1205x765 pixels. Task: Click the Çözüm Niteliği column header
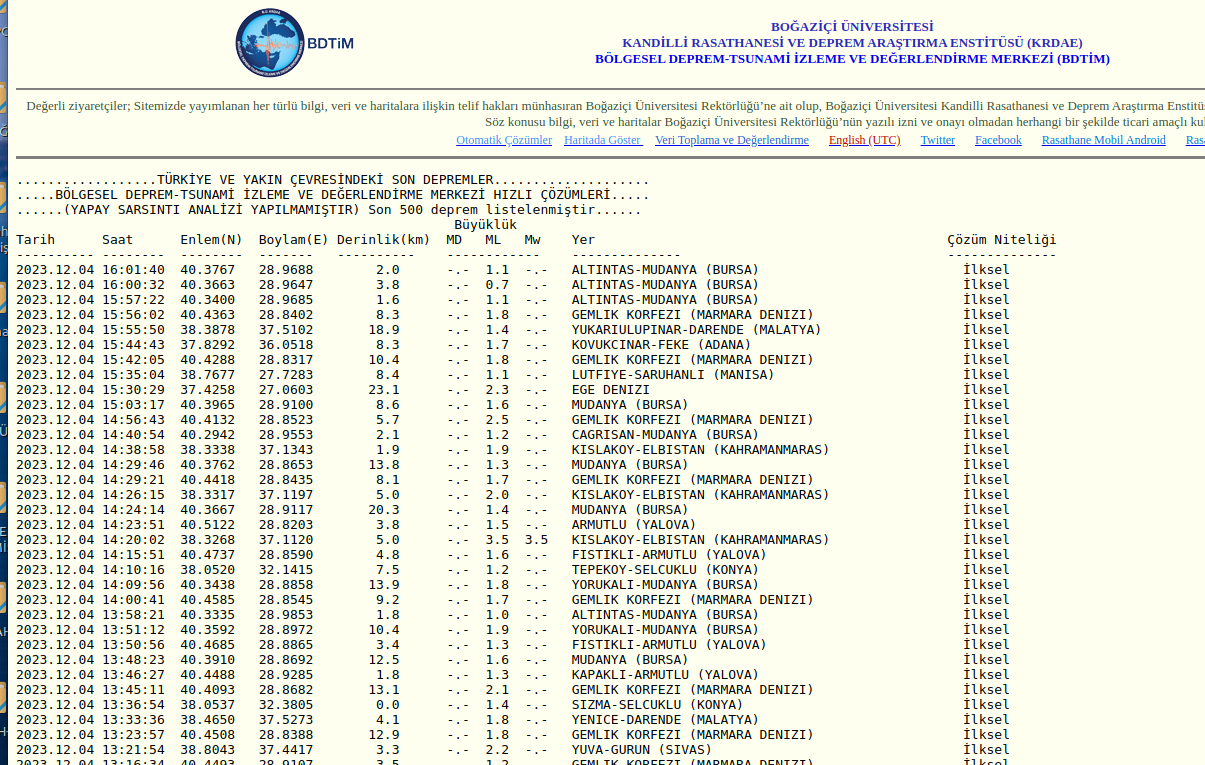tap(1001, 240)
